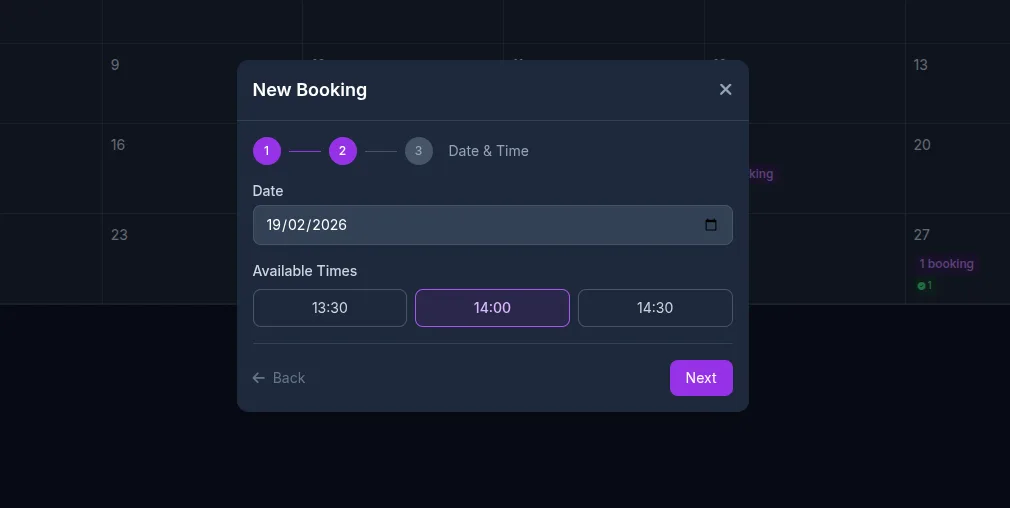
Task: Pick the 14:30 time slot
Action: (655, 308)
